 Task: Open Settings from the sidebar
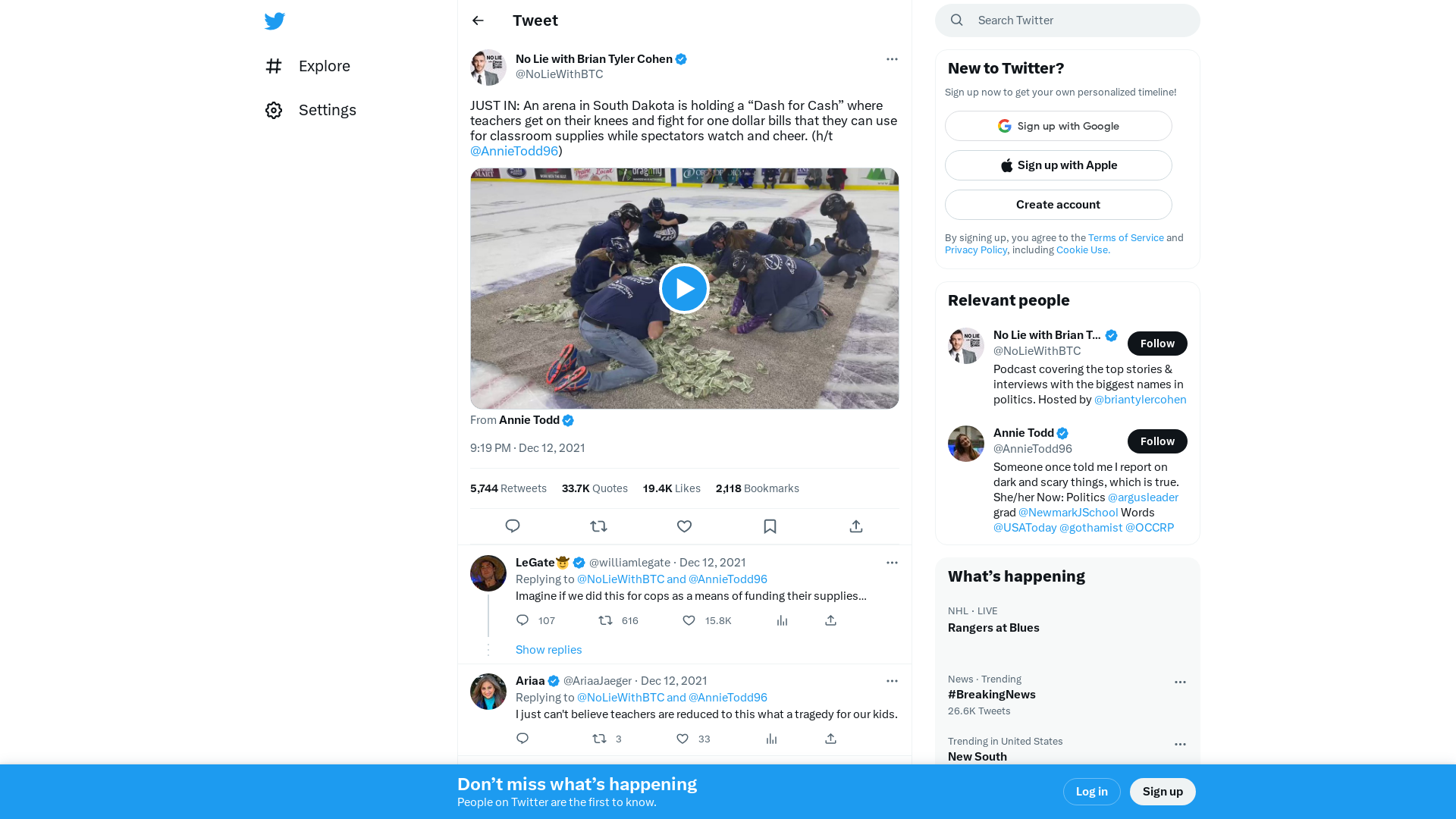(x=311, y=110)
